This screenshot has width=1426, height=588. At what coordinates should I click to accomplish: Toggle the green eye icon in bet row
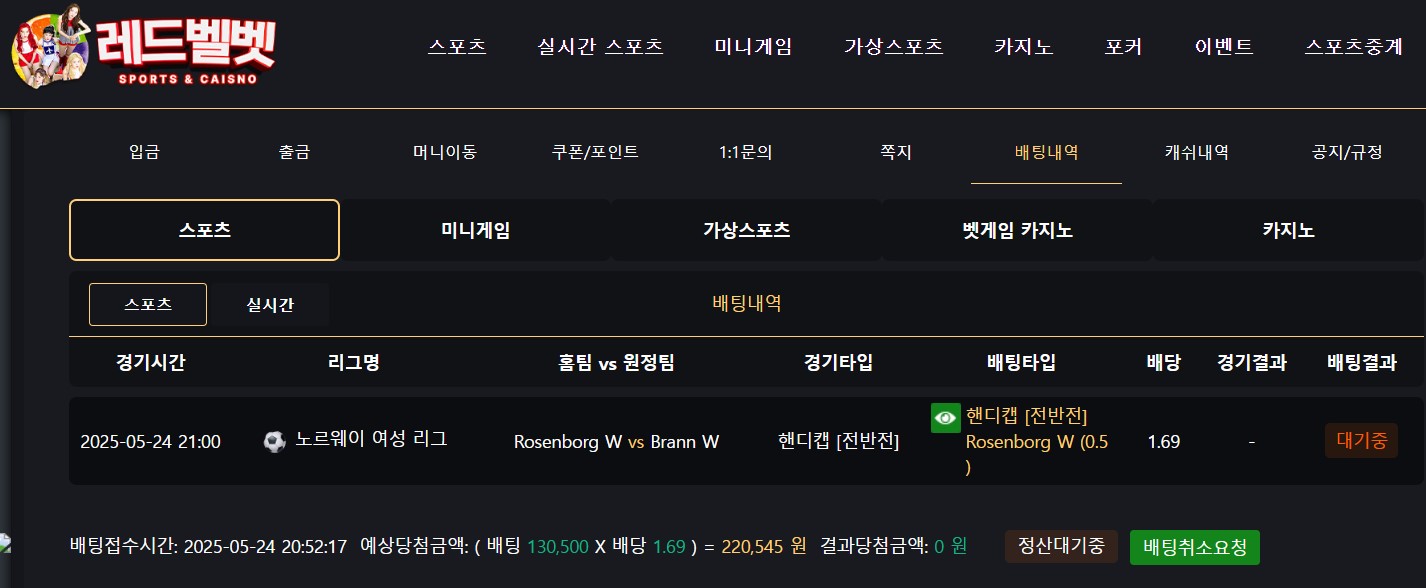pos(945,418)
